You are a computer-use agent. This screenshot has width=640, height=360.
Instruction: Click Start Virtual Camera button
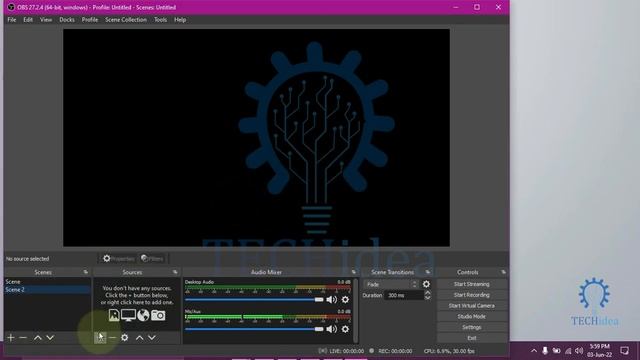coord(471,306)
